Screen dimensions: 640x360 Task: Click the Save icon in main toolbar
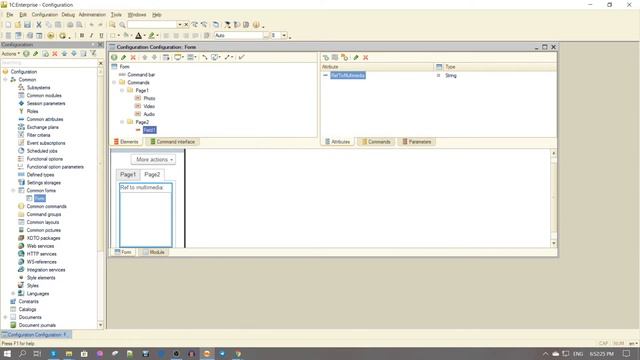(x=27, y=25)
